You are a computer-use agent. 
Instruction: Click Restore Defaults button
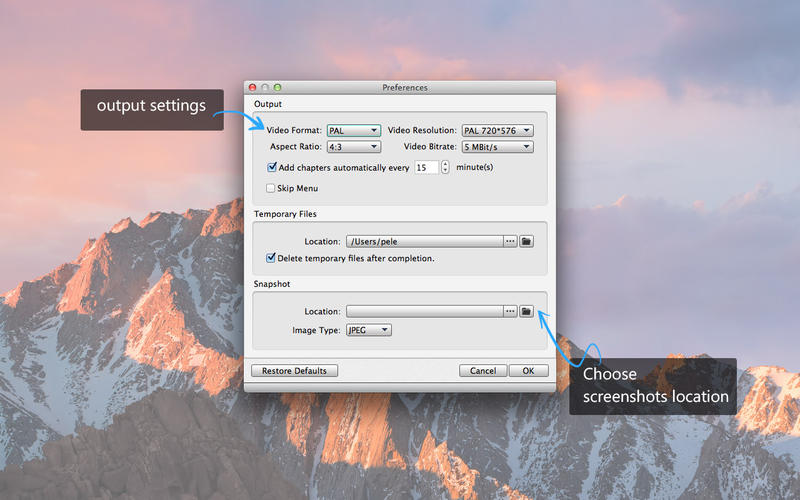(x=294, y=371)
